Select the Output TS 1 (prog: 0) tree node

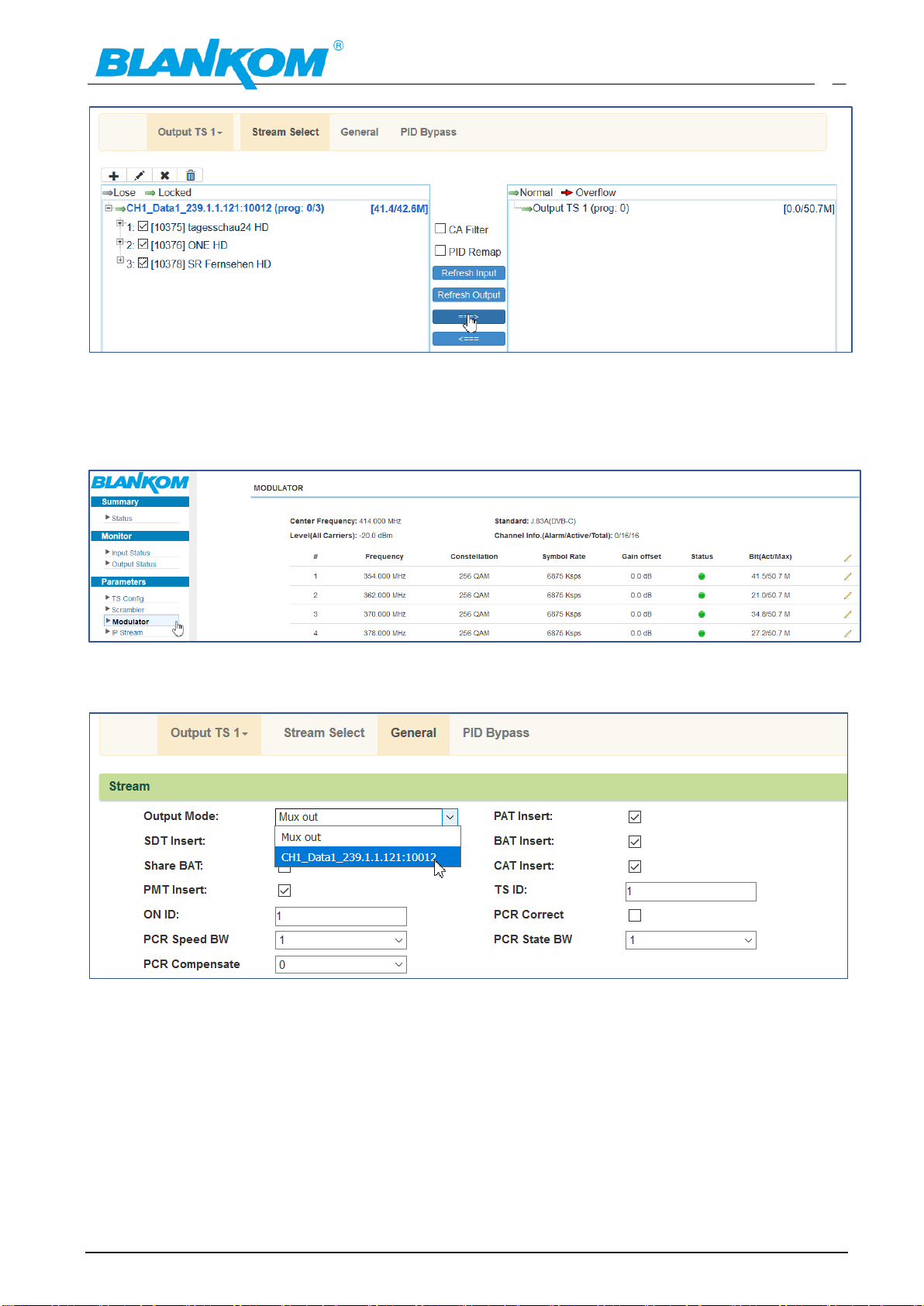tap(581, 208)
